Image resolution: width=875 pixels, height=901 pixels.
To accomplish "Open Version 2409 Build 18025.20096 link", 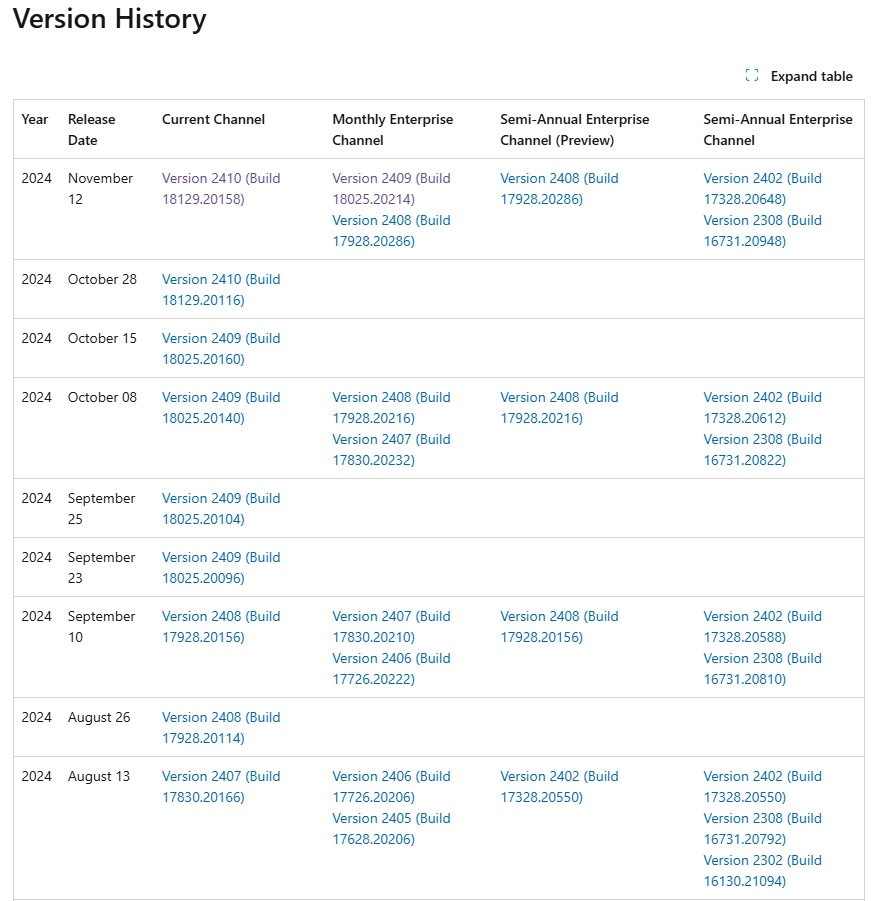I will [x=221, y=568].
